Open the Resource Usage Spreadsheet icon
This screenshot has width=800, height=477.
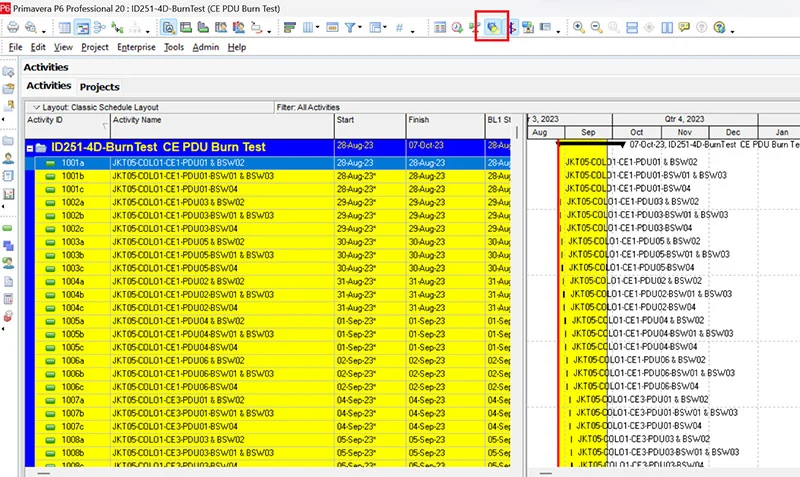tap(220, 28)
